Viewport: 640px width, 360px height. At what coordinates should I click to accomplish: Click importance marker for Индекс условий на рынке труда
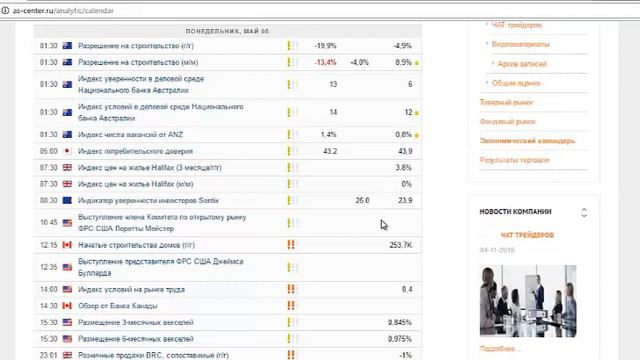click(293, 289)
